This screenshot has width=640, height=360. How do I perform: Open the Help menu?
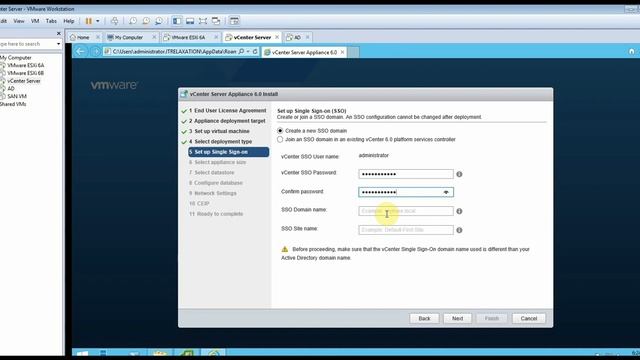(x=69, y=21)
